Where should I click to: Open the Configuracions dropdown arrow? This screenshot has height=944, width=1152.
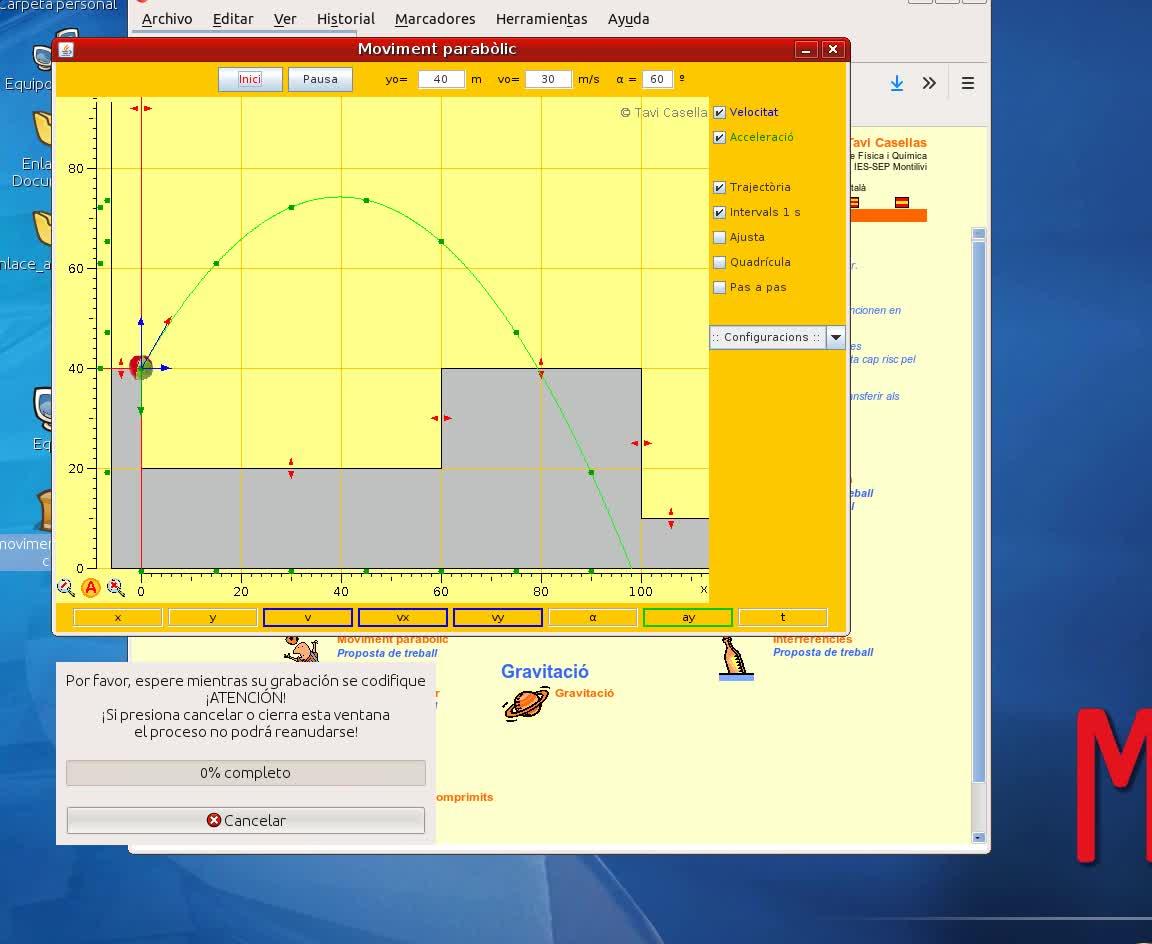coord(836,337)
